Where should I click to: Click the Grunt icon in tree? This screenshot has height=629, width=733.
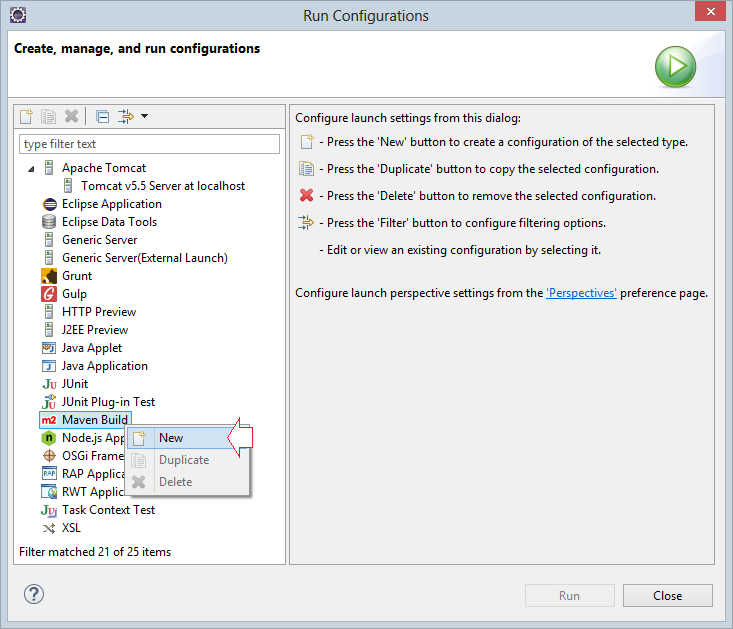pos(49,276)
